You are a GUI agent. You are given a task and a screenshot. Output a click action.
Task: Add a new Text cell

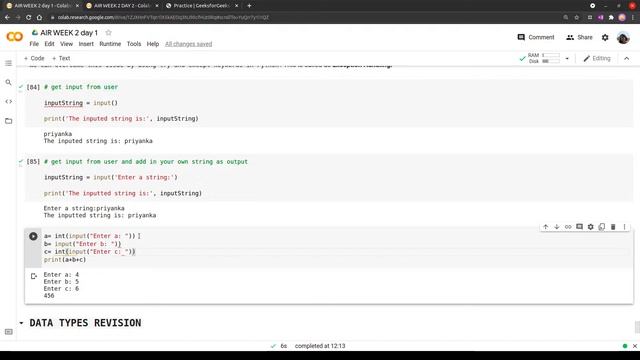61,58
